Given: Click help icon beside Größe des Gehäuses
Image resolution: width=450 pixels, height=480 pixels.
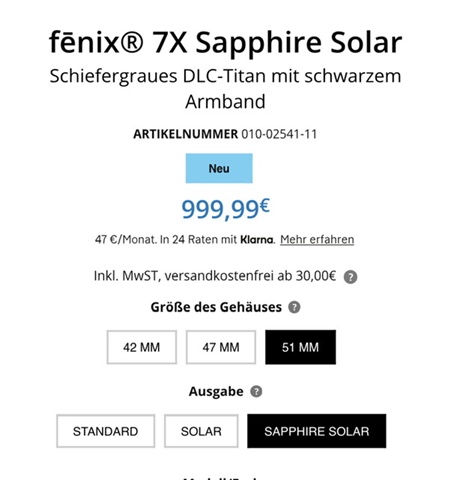Looking at the screenshot, I should [294, 307].
